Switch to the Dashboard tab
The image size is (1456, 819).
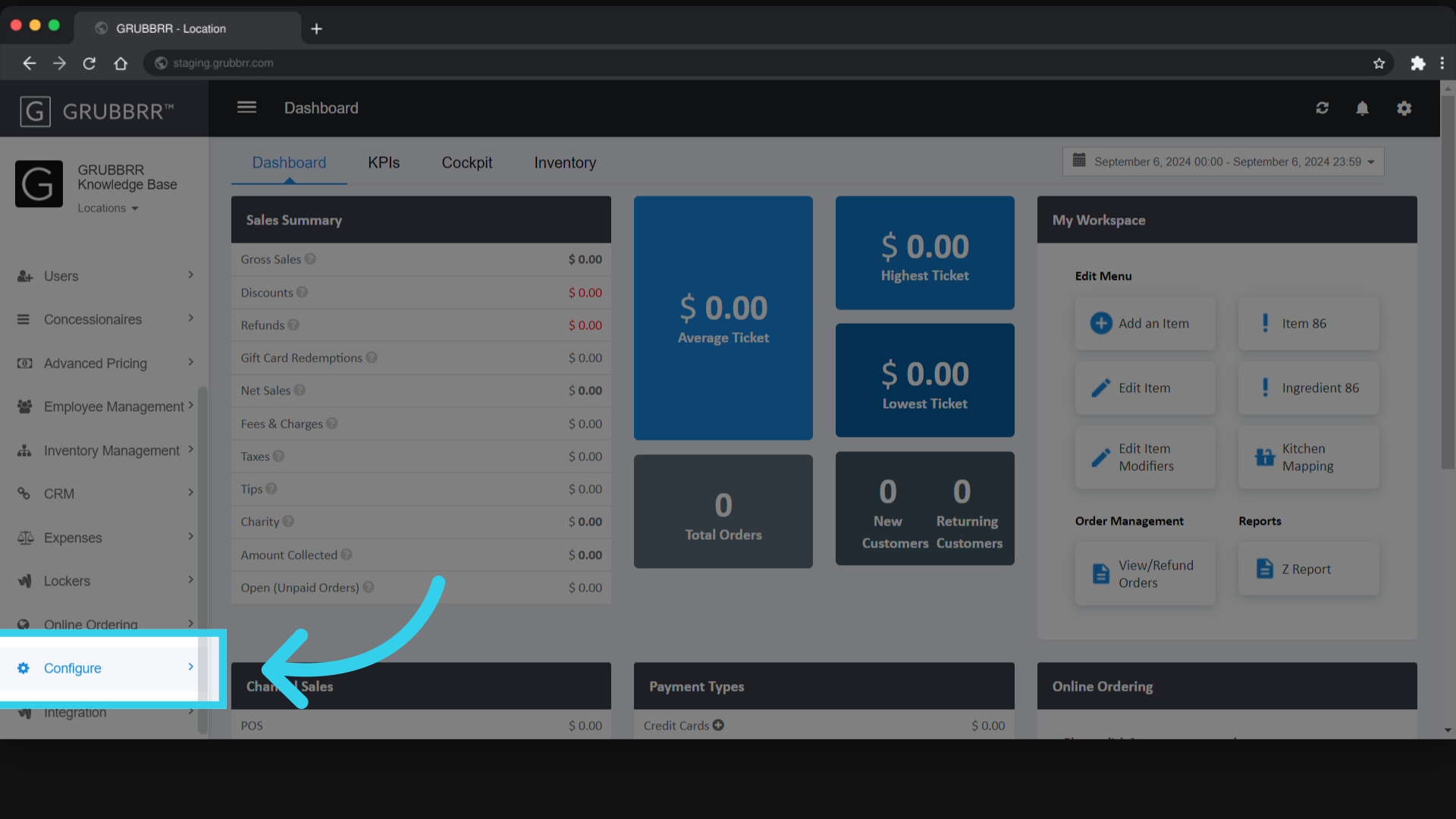tap(289, 162)
